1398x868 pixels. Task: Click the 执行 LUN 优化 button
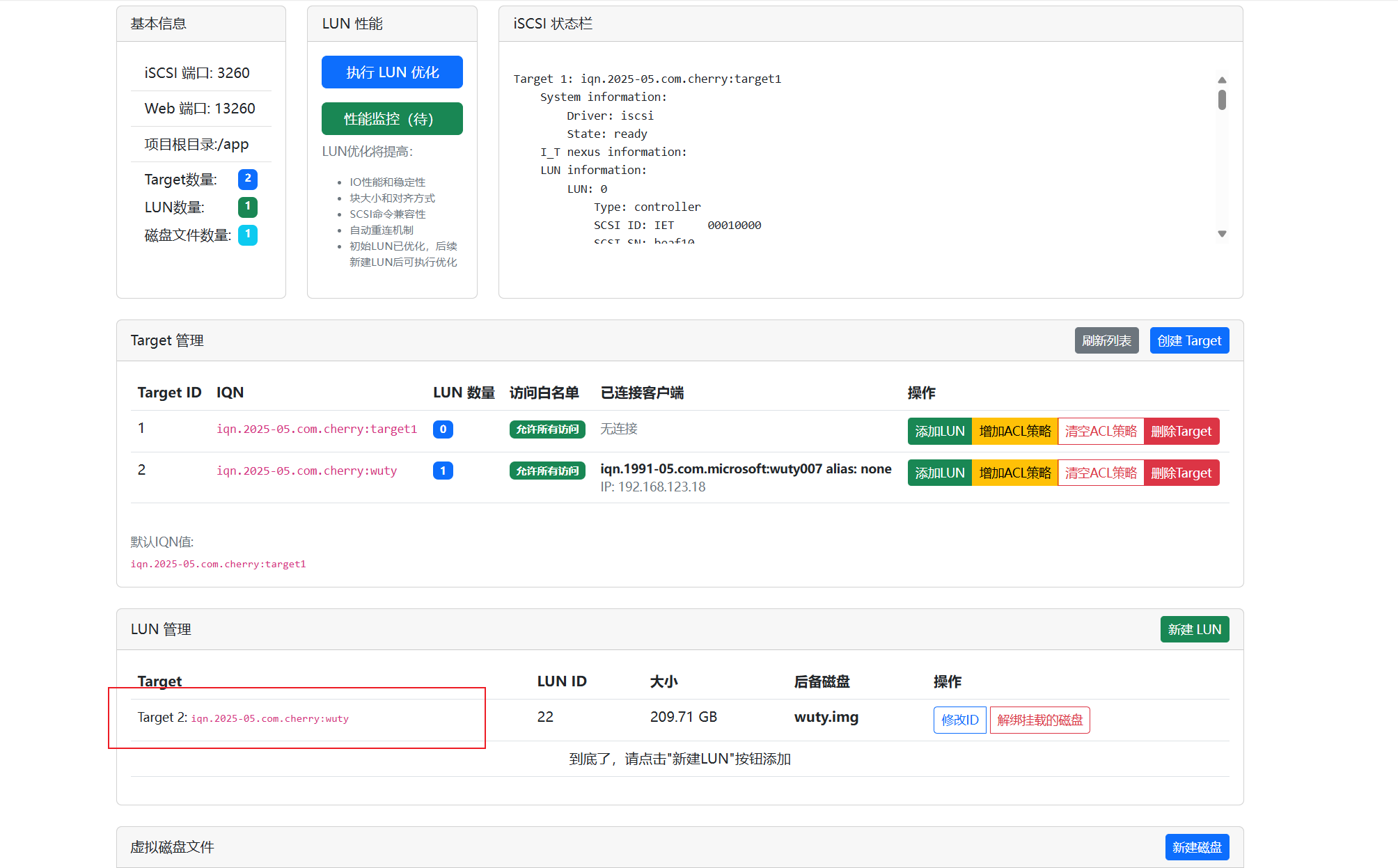392,72
